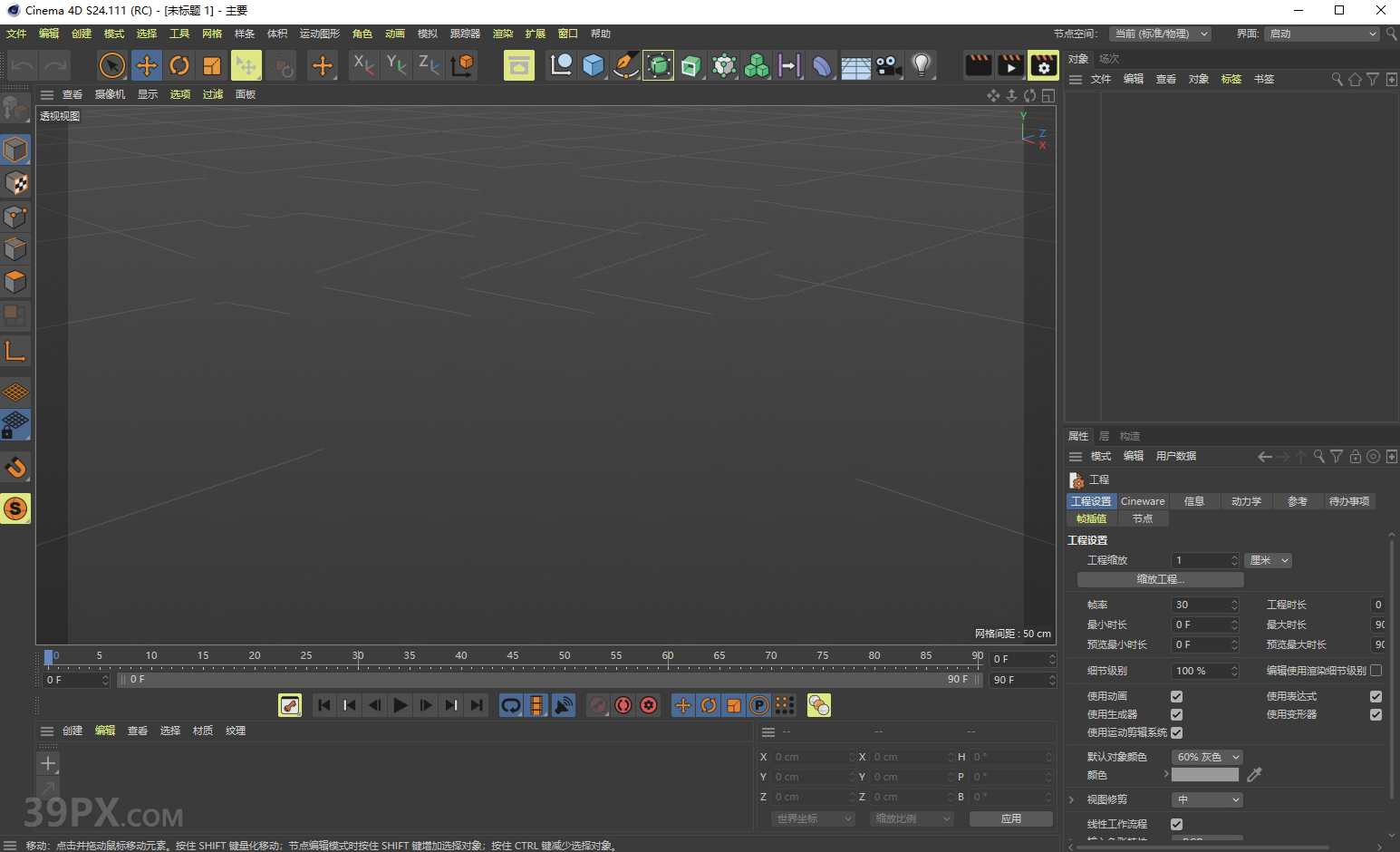Select the Move tool in top toolbar
The width and height of the screenshot is (1400, 852).
(x=146, y=65)
